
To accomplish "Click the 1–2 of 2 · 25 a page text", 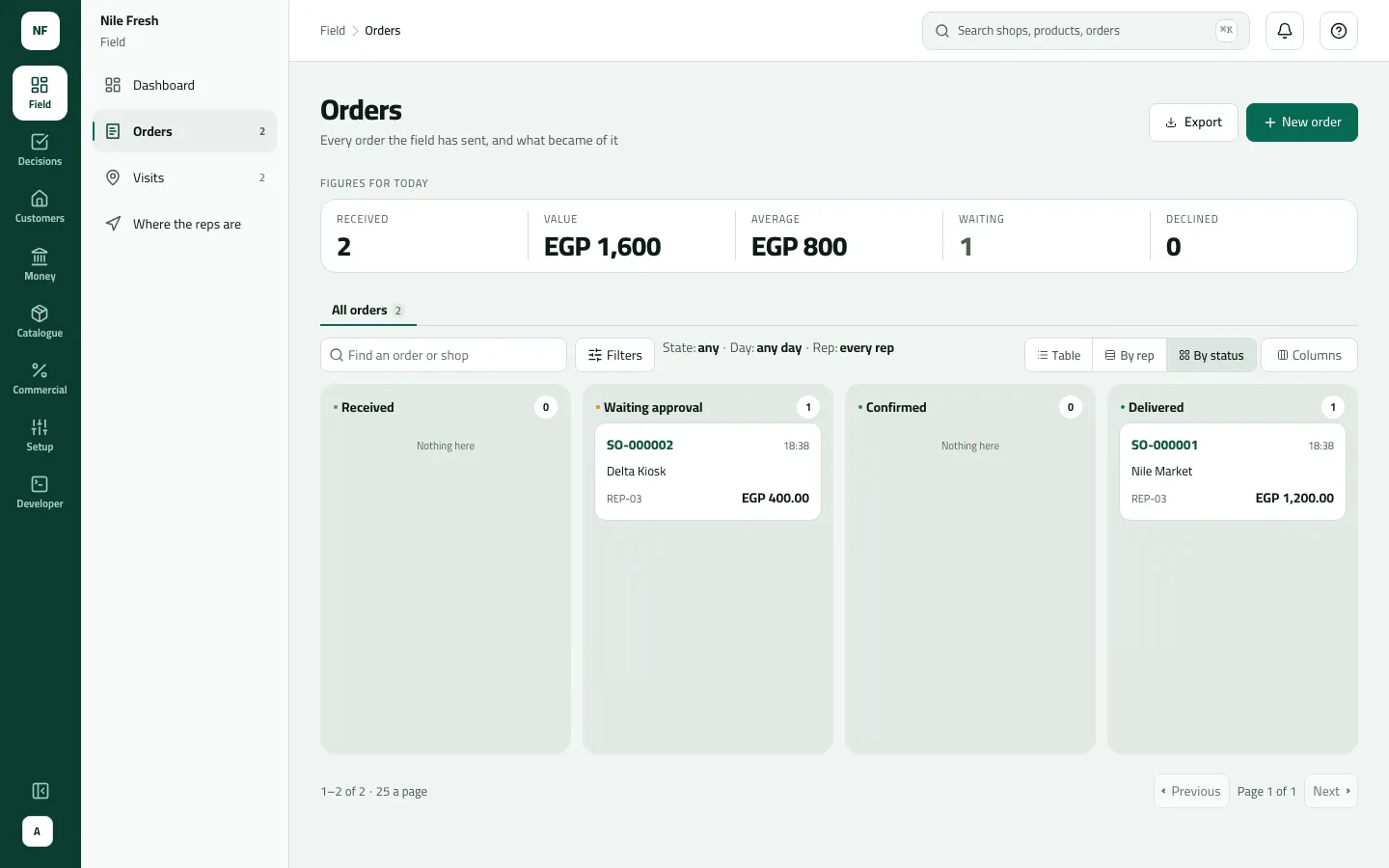I will [374, 792].
